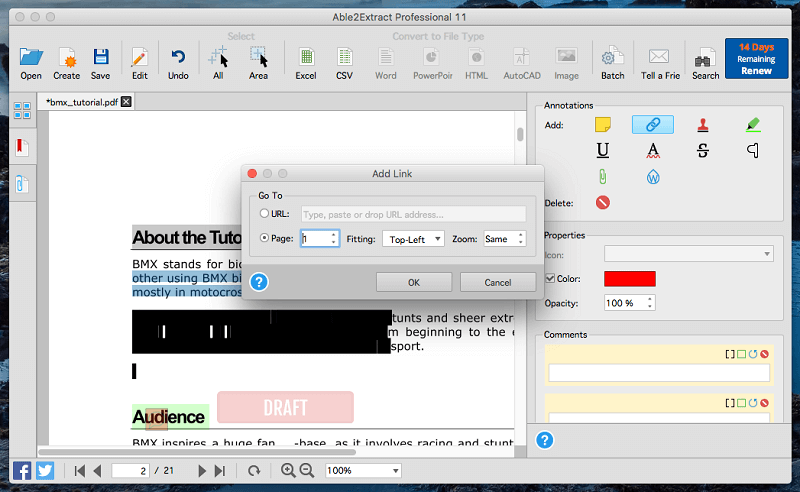Select the bmx_tutorial.pdf tab
The width and height of the screenshot is (800, 492).
82,102
